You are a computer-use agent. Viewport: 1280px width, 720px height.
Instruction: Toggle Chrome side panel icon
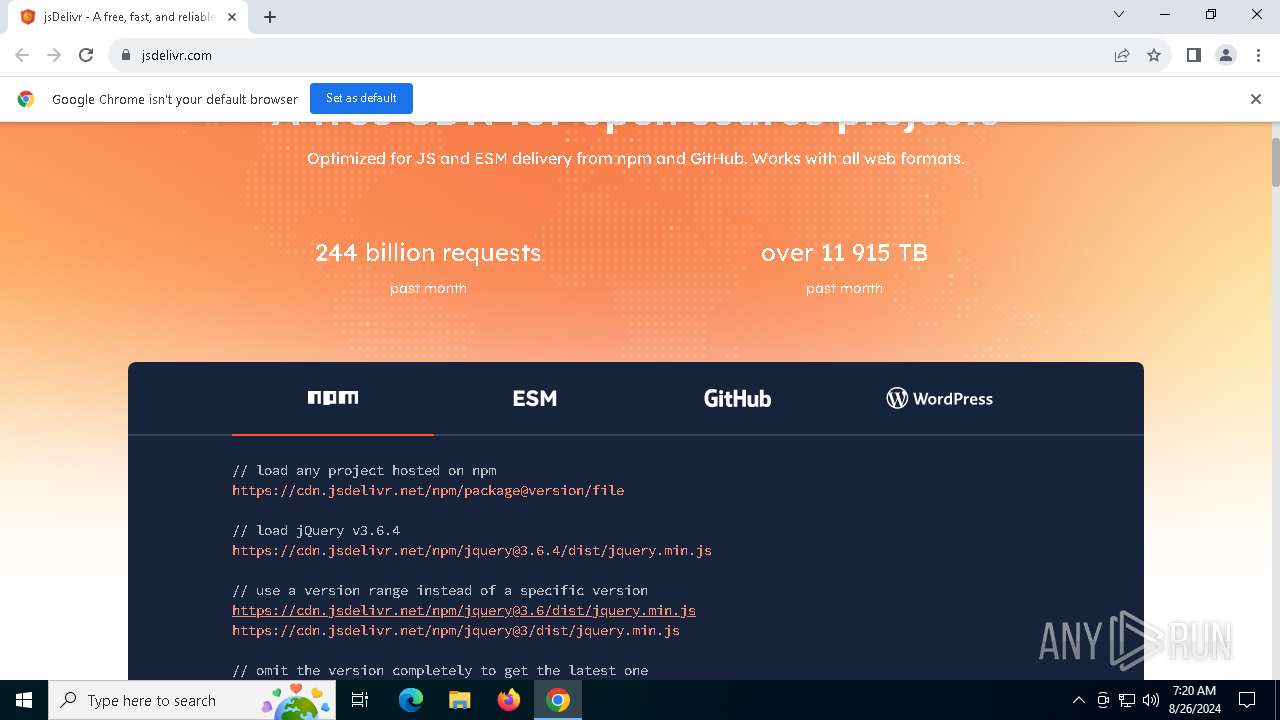[1193, 55]
